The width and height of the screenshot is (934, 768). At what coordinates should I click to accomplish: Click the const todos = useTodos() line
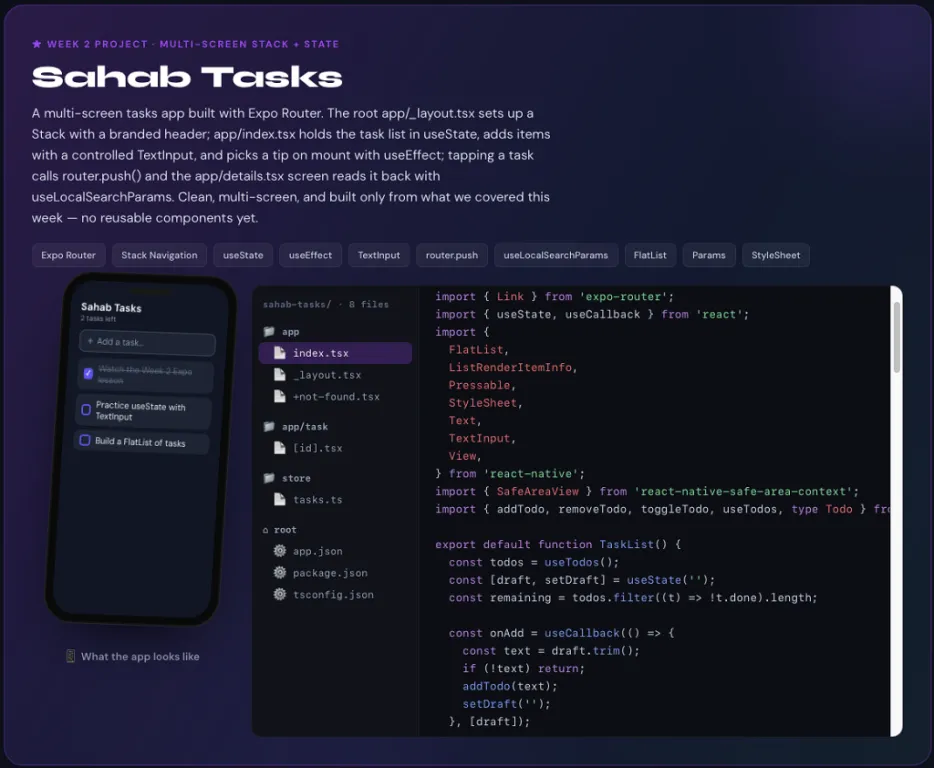[534, 562]
